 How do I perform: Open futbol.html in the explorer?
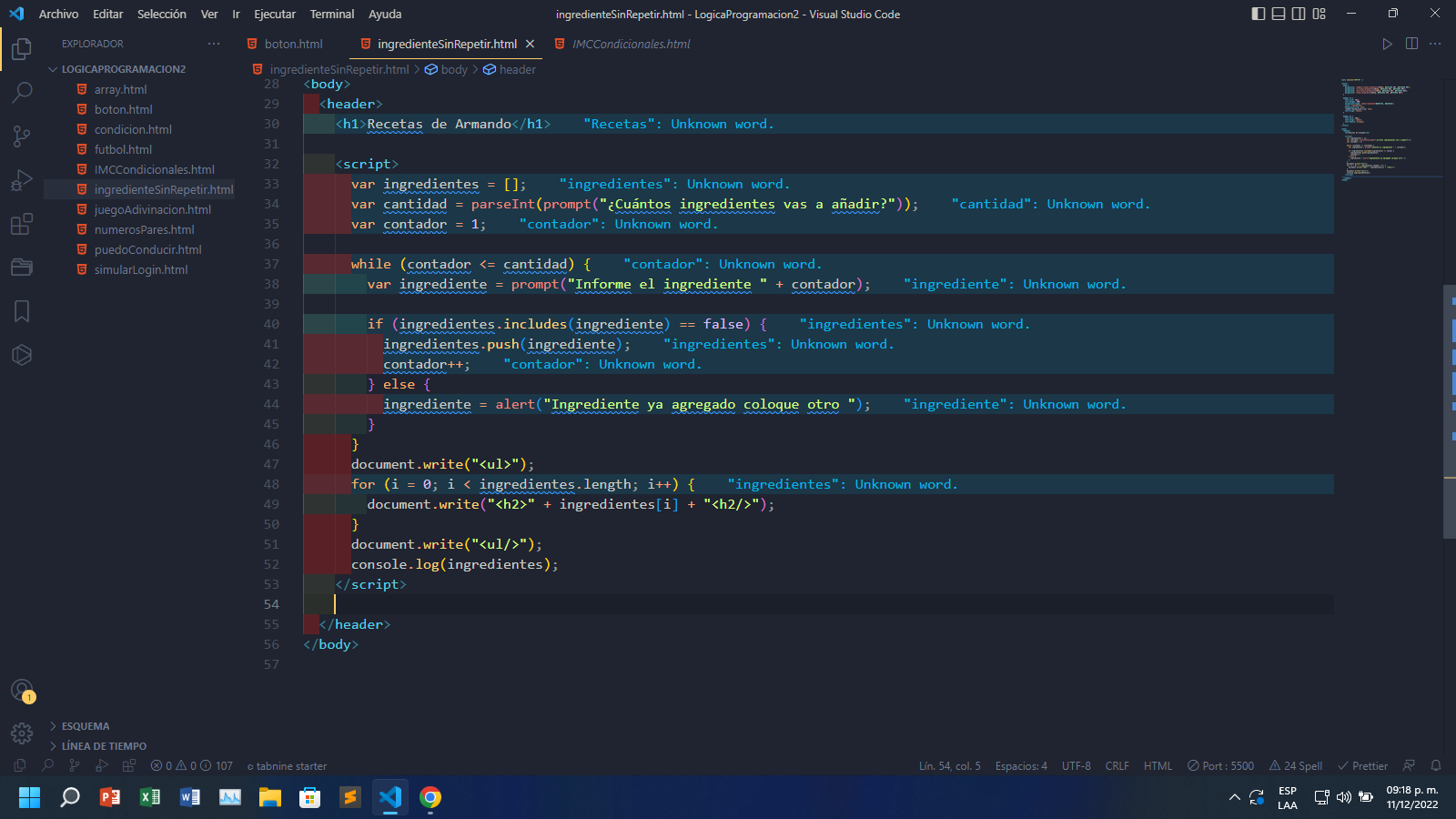(x=123, y=149)
